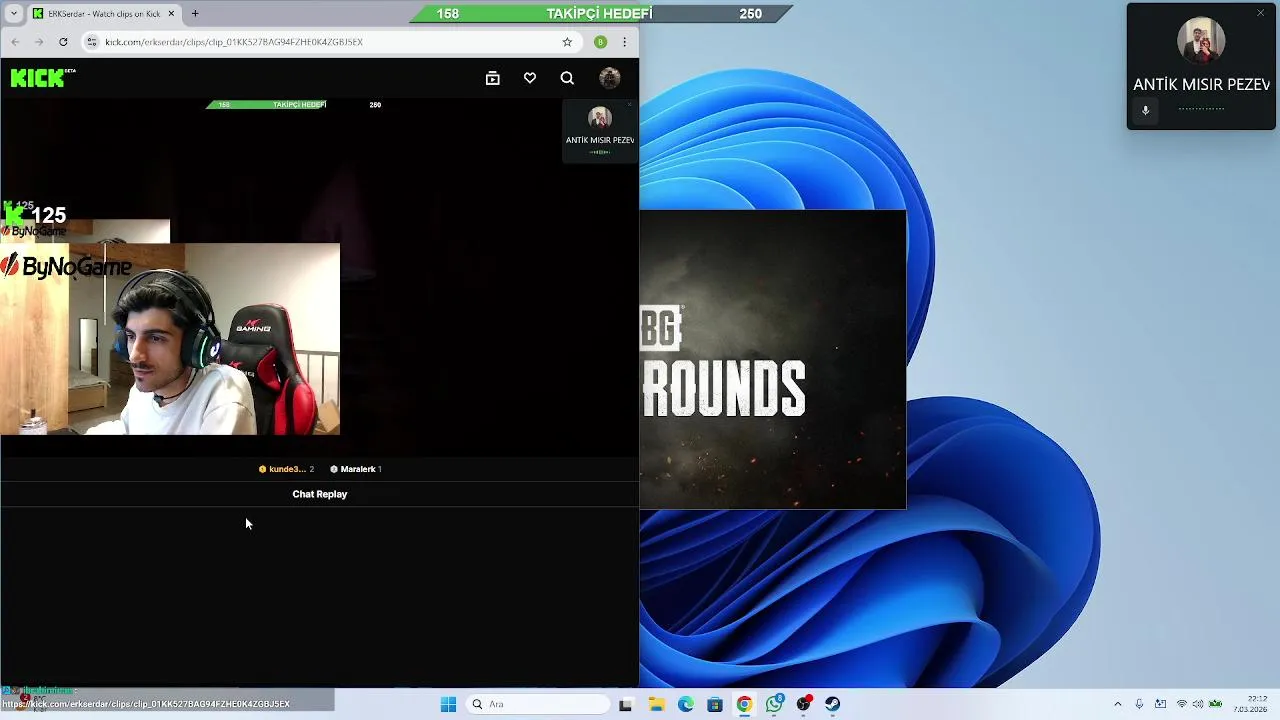Click the tray microphone icon
Image resolution: width=1280 pixels, height=720 pixels.
pos(1139,704)
